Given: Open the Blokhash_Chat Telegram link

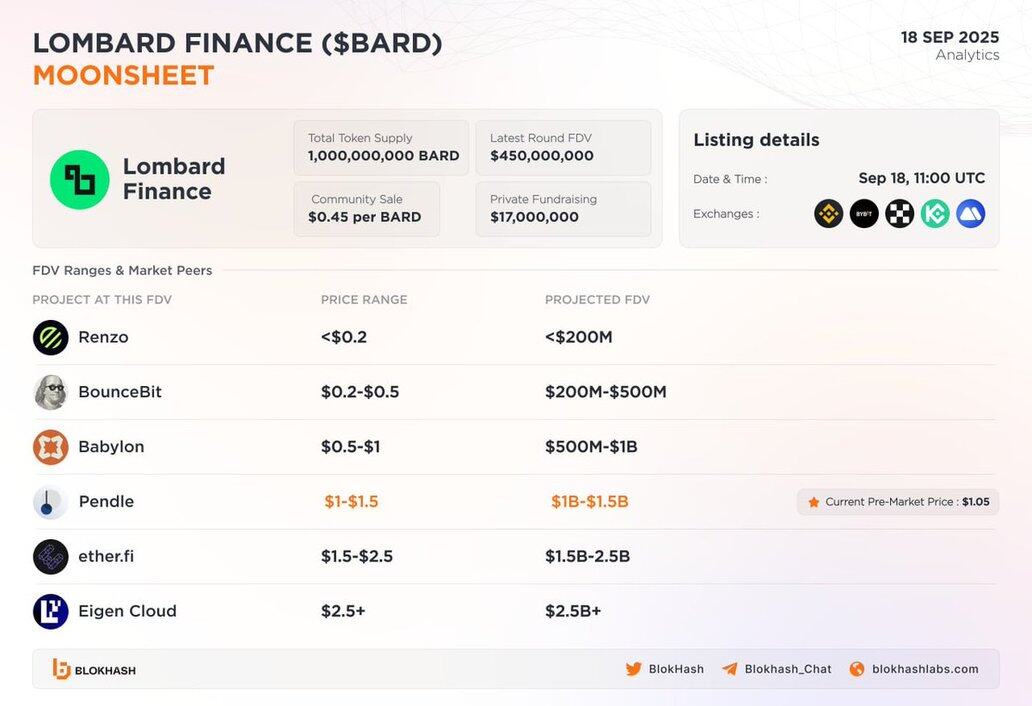Looking at the screenshot, I should [777, 669].
